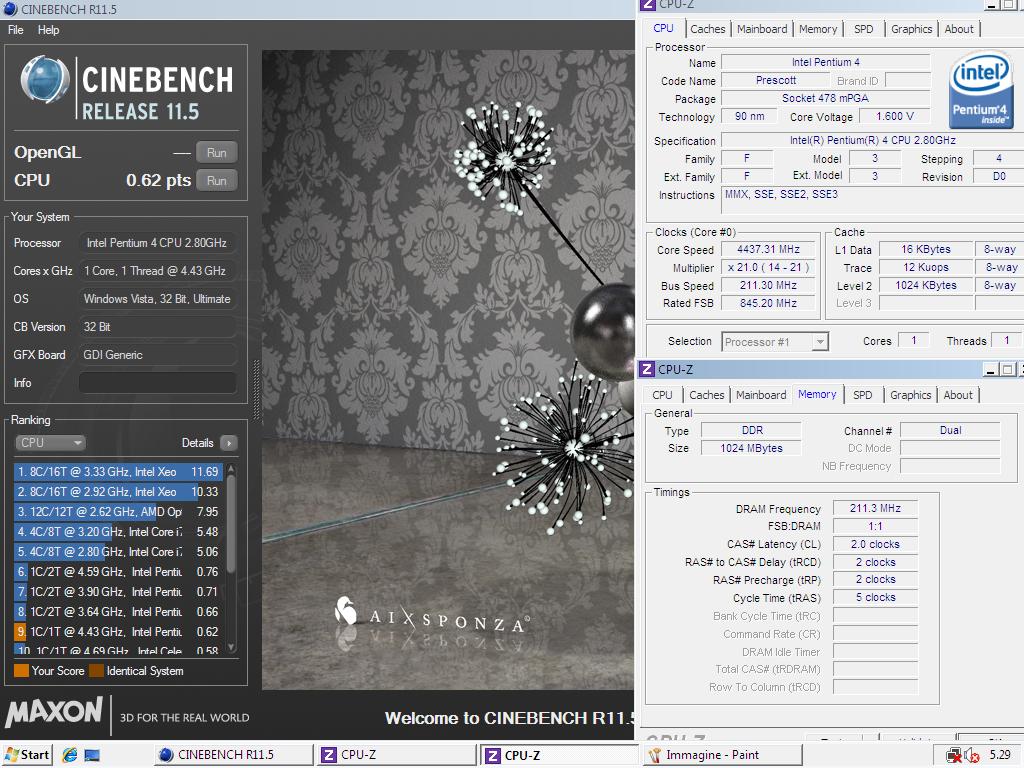
Task: Select ranking entry 12C/12T @ 2.62 GHz AMD
Action: coord(118,511)
